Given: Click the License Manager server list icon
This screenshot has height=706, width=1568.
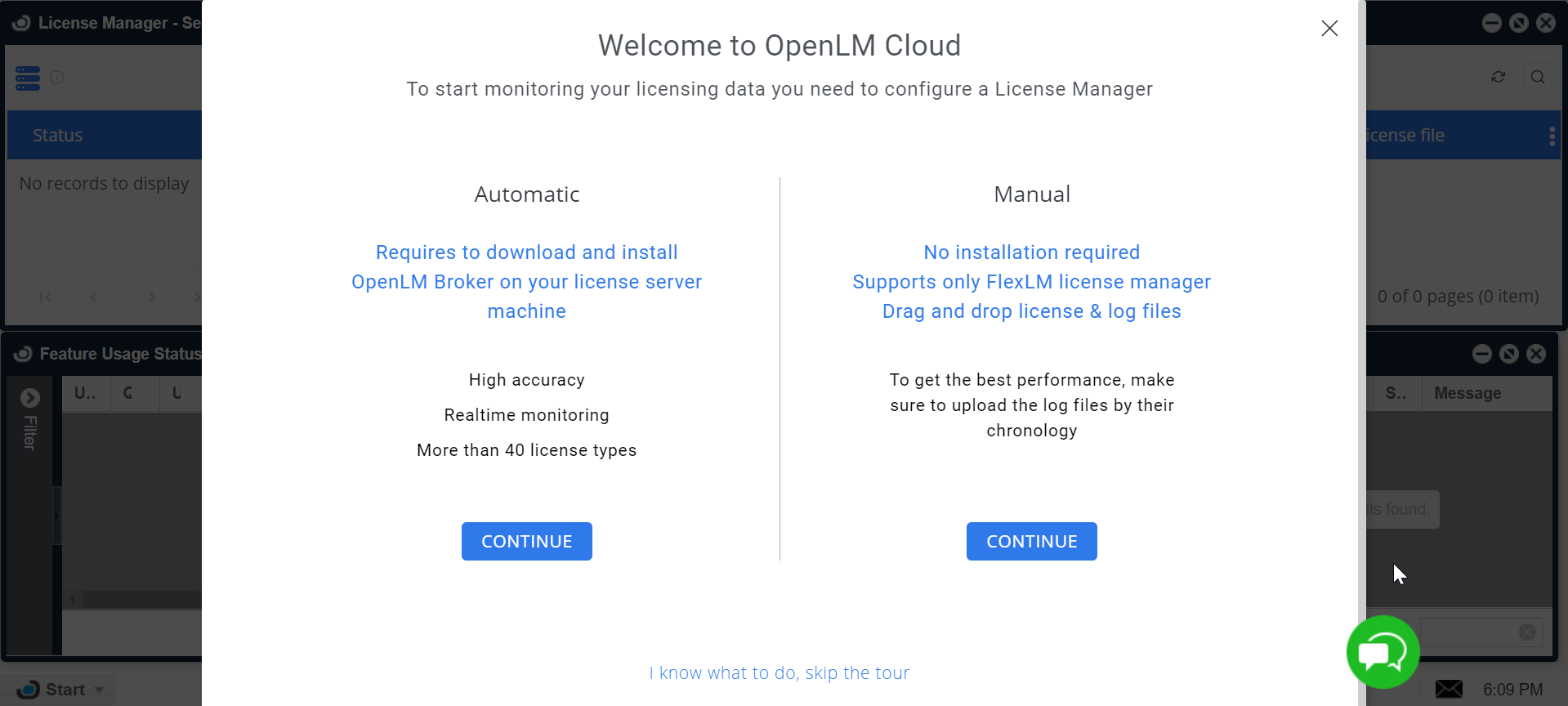Looking at the screenshot, I should [28, 78].
